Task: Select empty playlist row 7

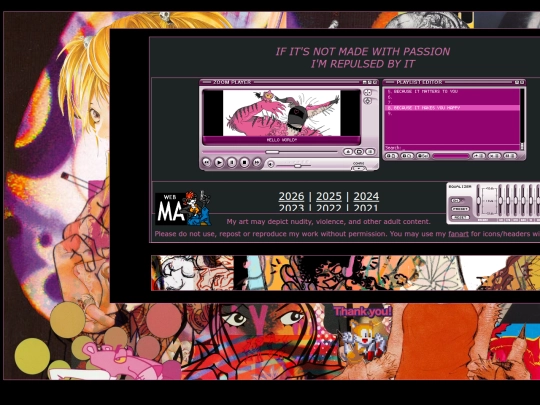Action: tap(452, 103)
